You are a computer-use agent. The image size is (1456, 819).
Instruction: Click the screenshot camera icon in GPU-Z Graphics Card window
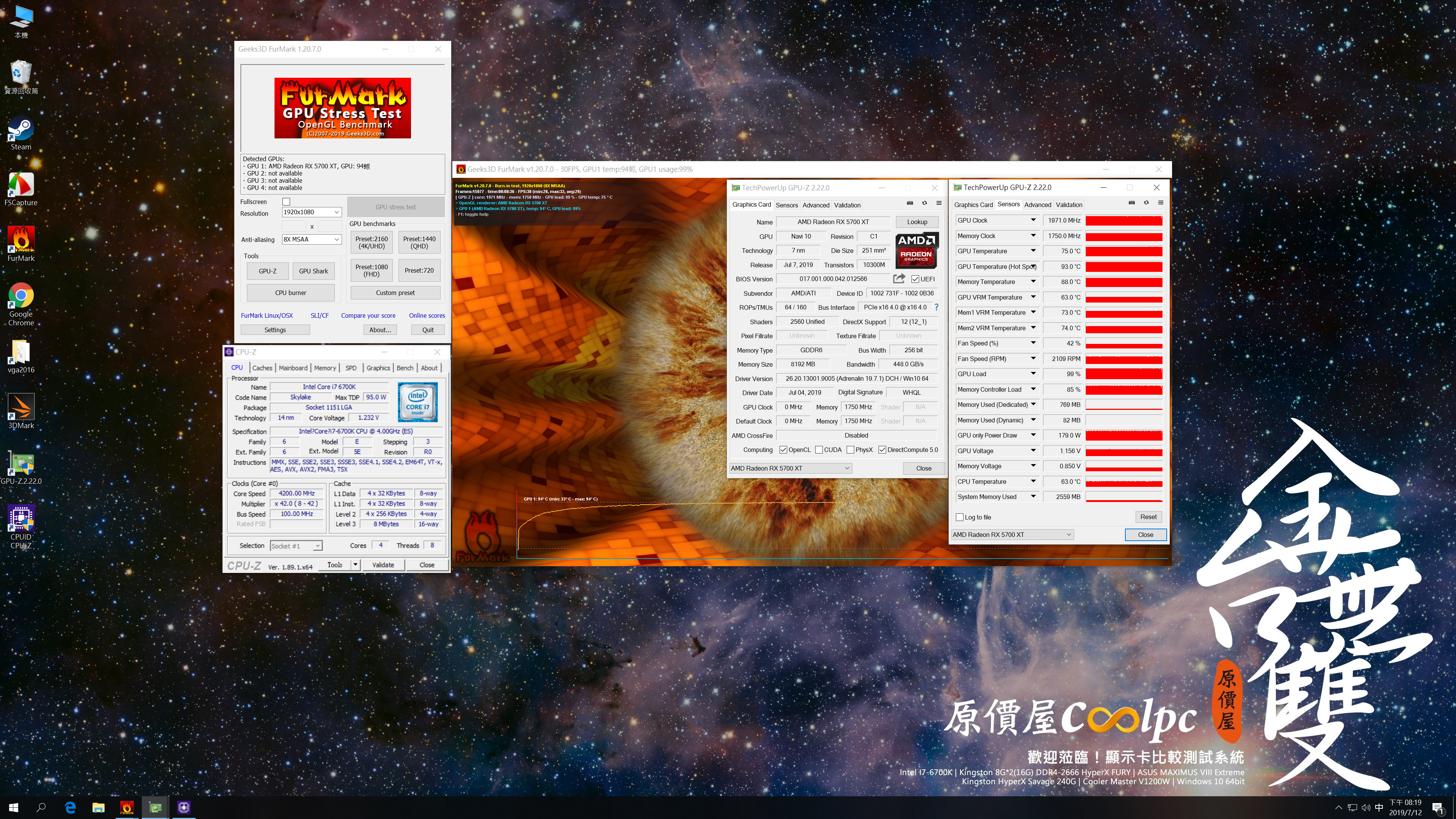click(910, 204)
